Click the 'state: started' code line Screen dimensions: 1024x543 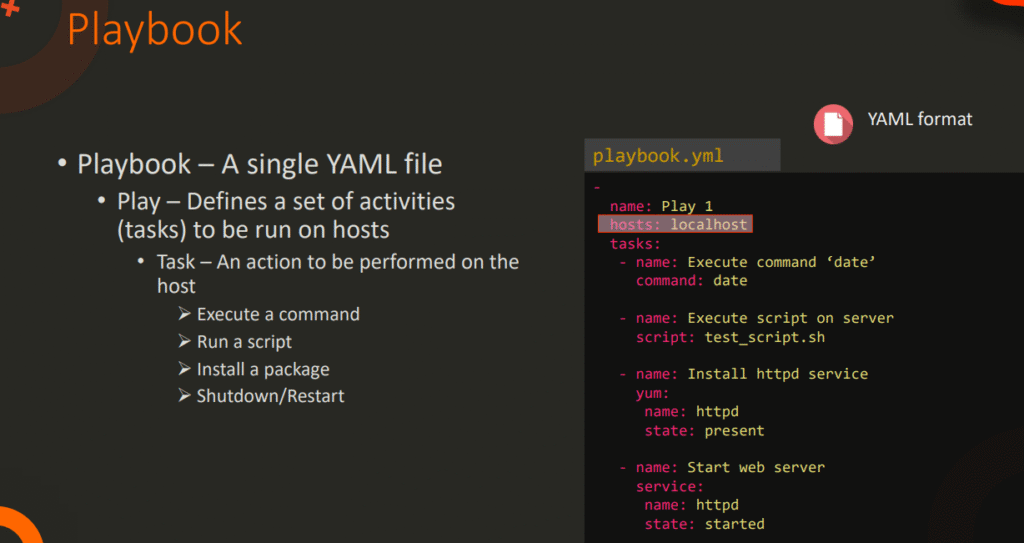tap(704, 523)
